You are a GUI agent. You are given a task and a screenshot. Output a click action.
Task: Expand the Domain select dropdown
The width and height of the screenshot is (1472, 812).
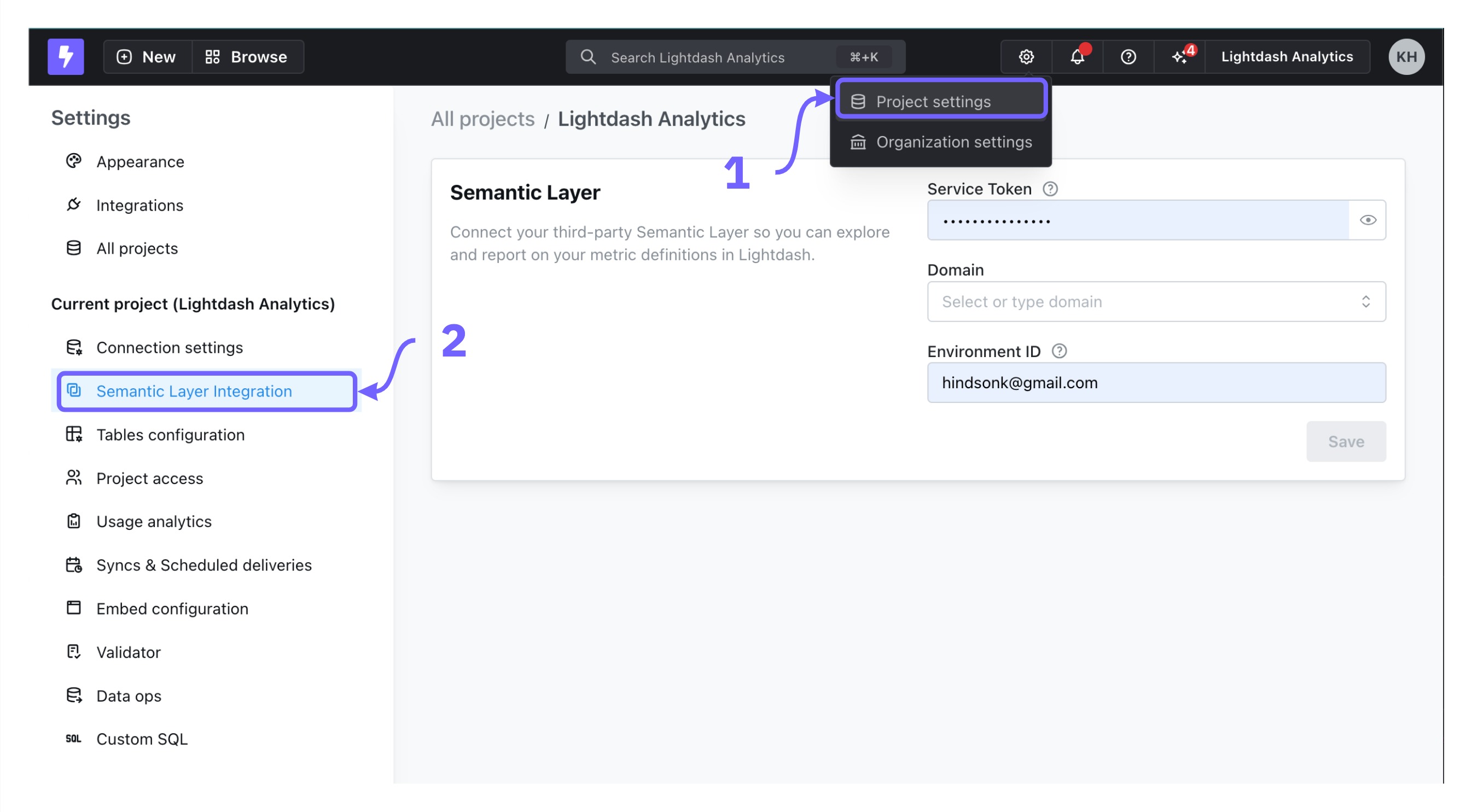pyautogui.click(x=1156, y=301)
